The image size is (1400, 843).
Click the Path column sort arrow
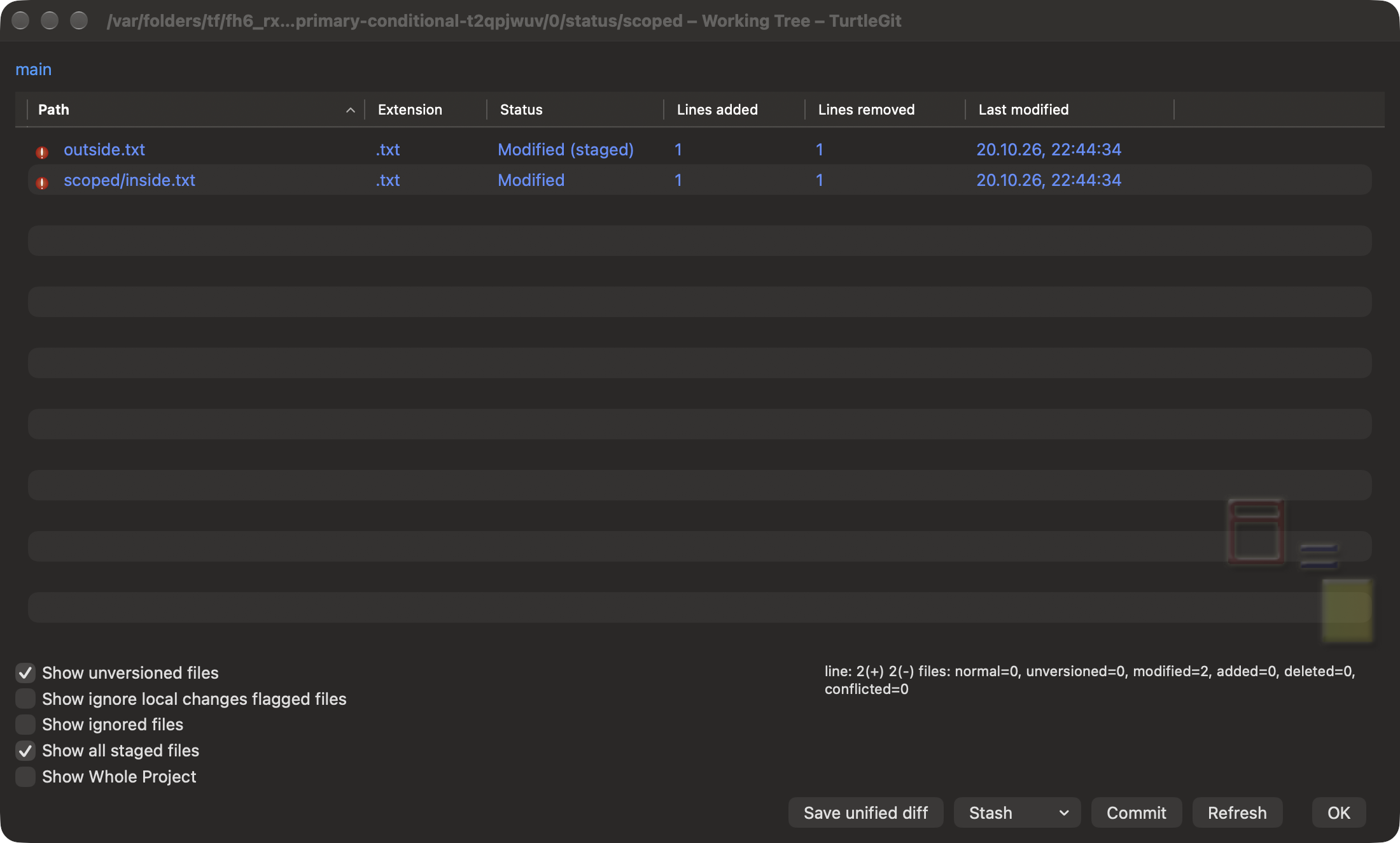(x=350, y=110)
